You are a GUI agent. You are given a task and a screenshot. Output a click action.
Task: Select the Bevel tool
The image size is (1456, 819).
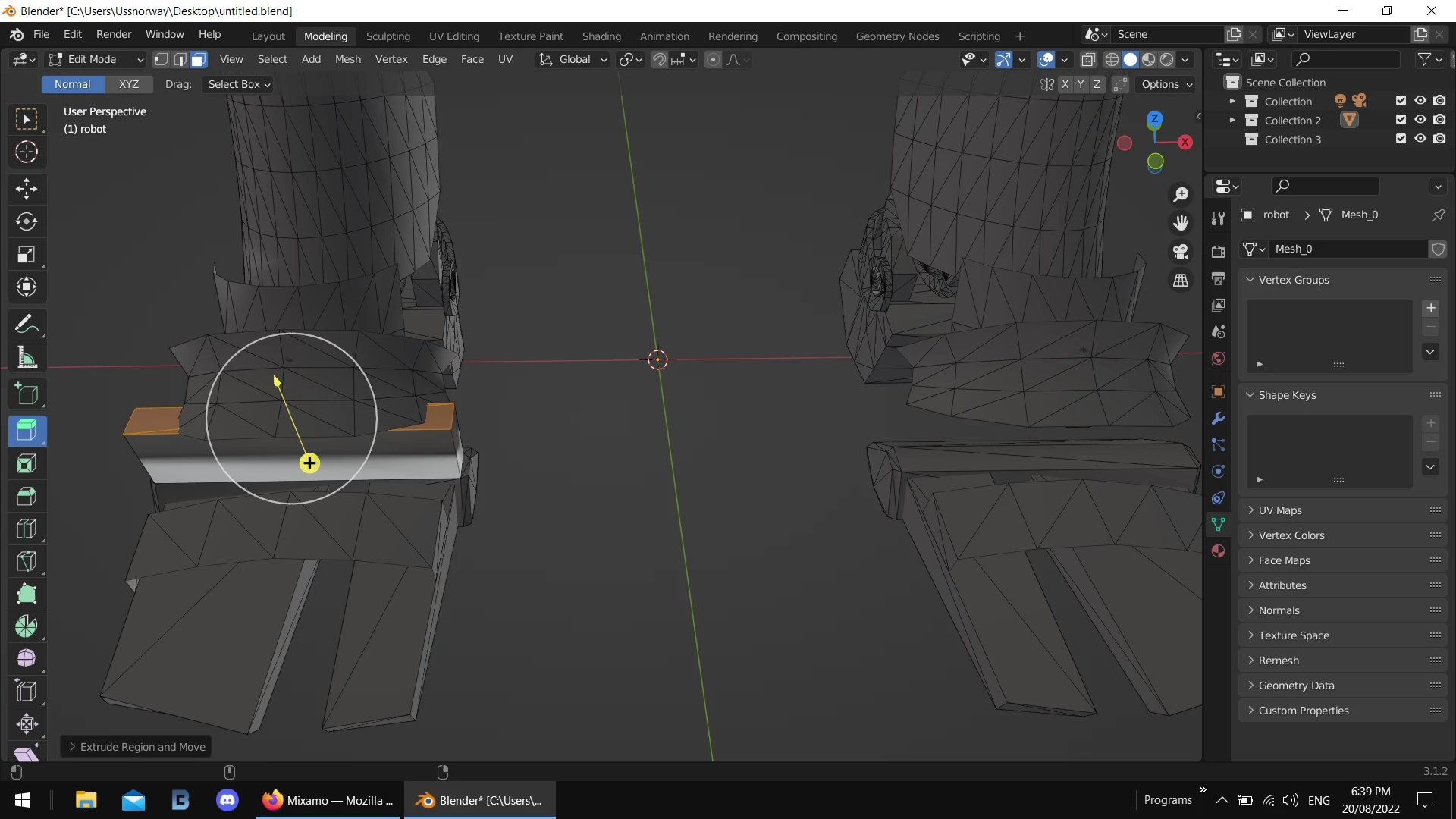pos(27,496)
